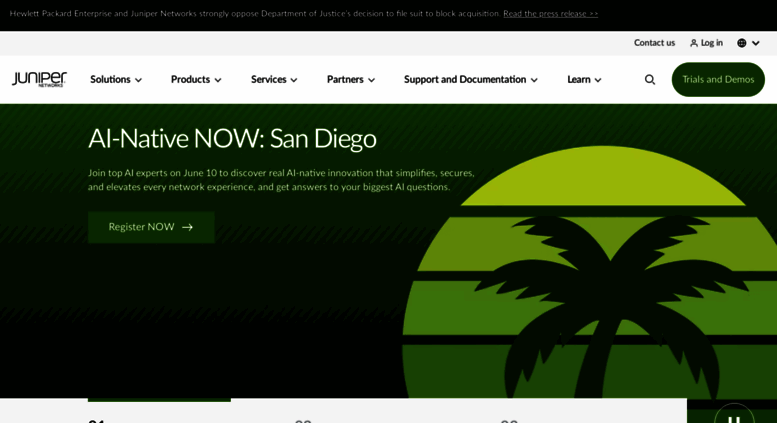Click the globe language selector icon
The width and height of the screenshot is (777, 423).
coord(741,43)
